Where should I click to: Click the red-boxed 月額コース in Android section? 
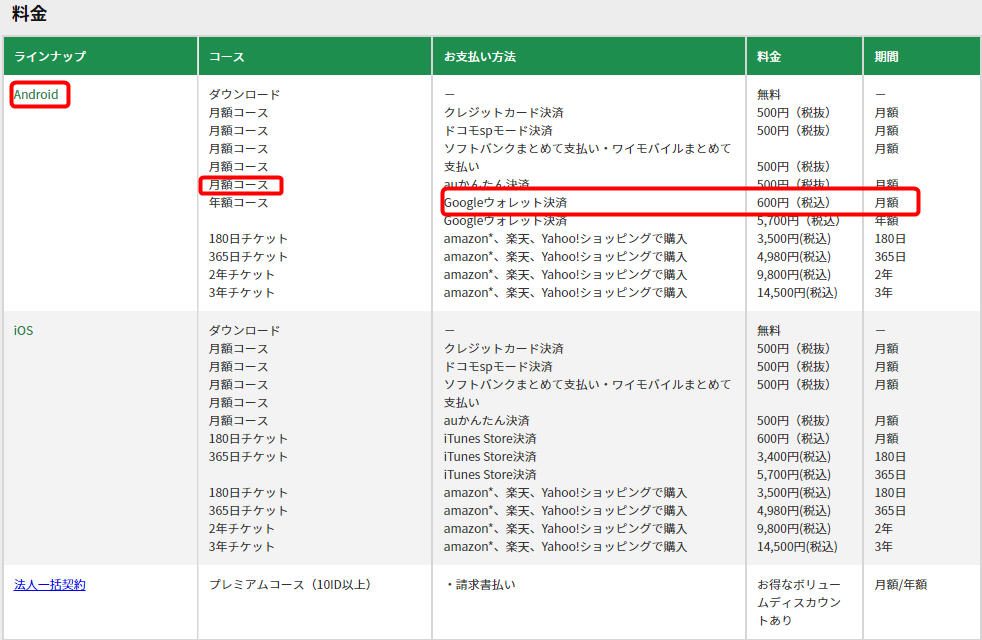[239, 185]
